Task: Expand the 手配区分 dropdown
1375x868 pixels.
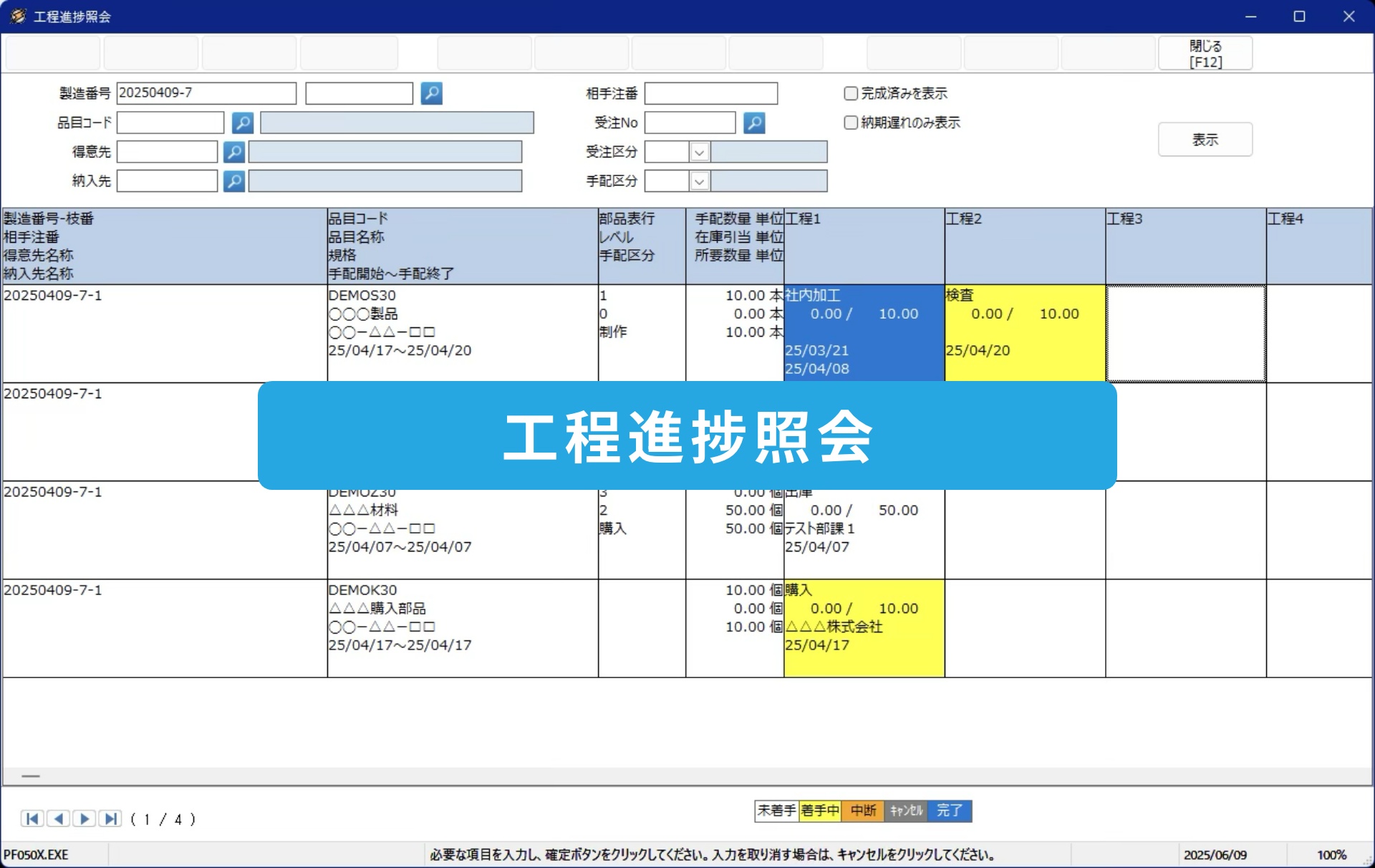Action: pyautogui.click(x=700, y=181)
